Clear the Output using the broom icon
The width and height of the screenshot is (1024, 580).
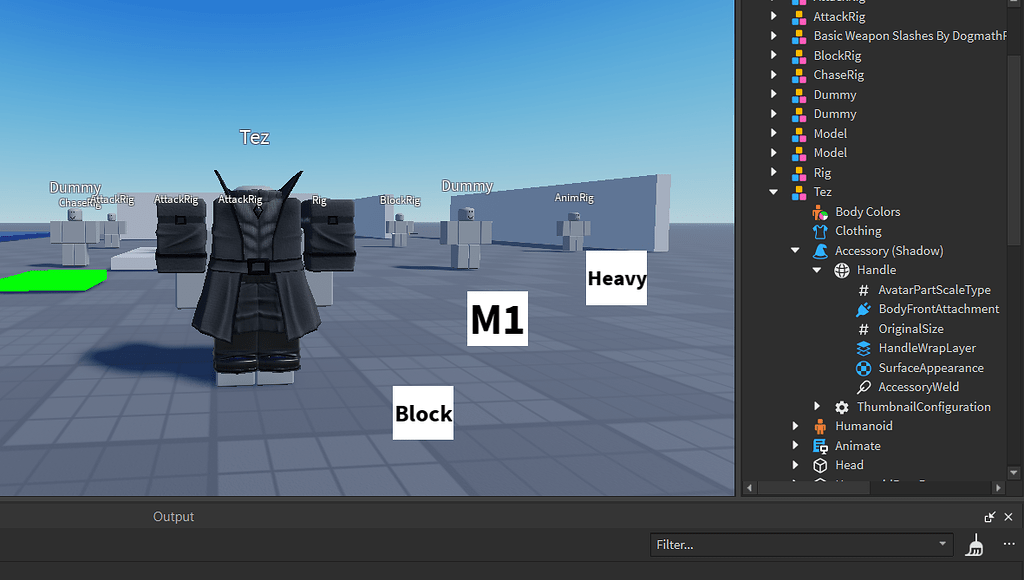pyautogui.click(x=975, y=545)
